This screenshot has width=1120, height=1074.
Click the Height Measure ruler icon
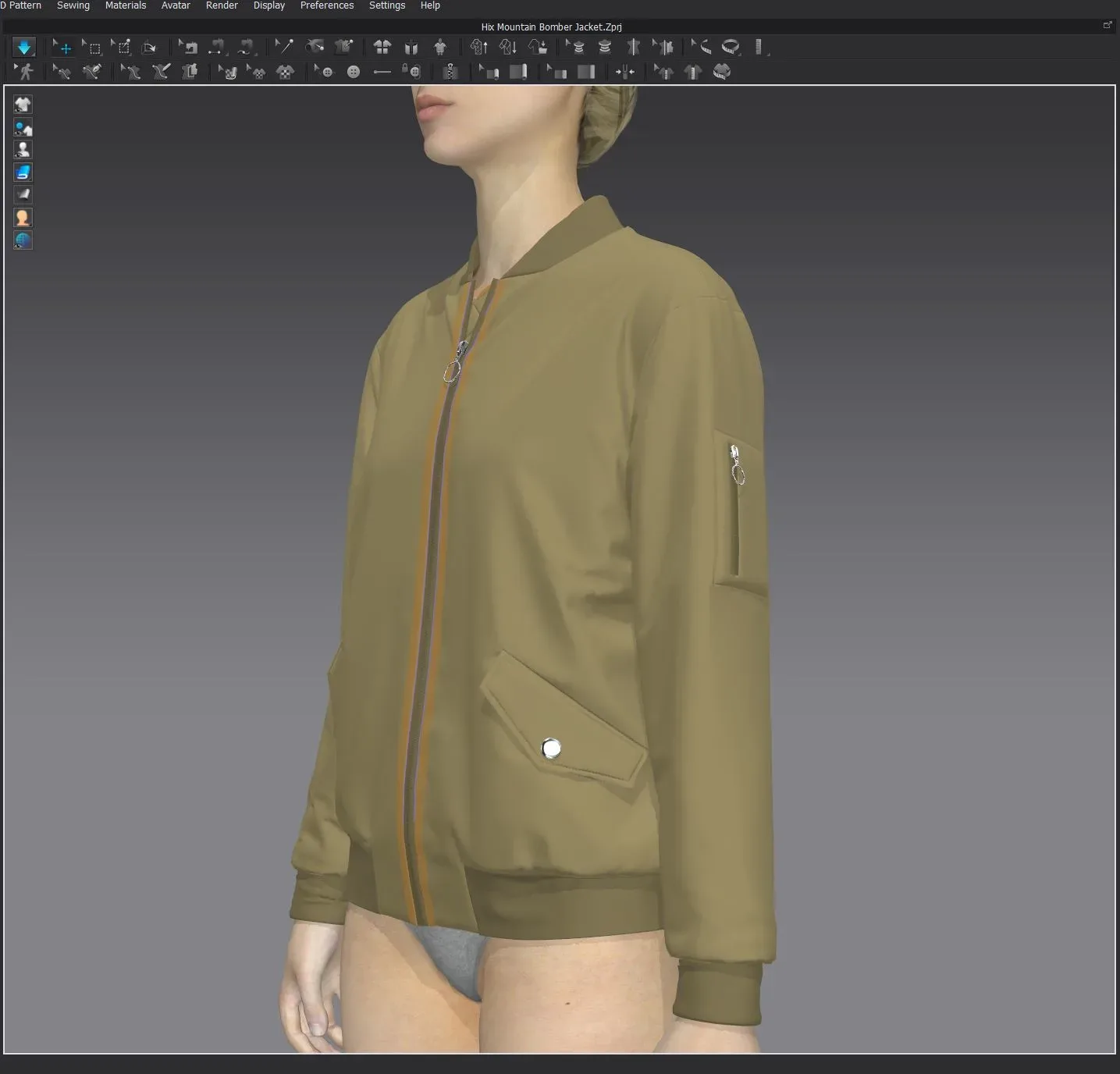tap(759, 48)
